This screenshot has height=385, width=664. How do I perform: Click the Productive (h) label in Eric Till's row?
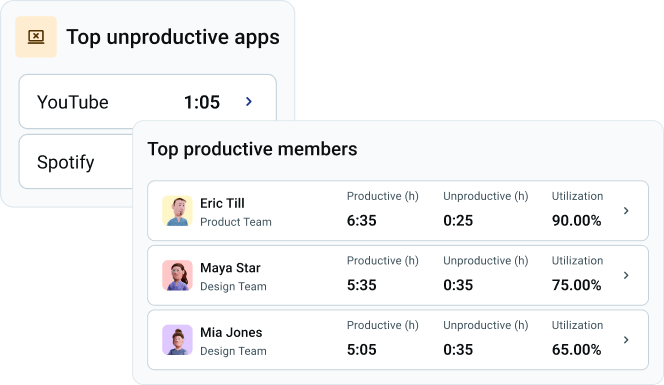[x=382, y=196]
